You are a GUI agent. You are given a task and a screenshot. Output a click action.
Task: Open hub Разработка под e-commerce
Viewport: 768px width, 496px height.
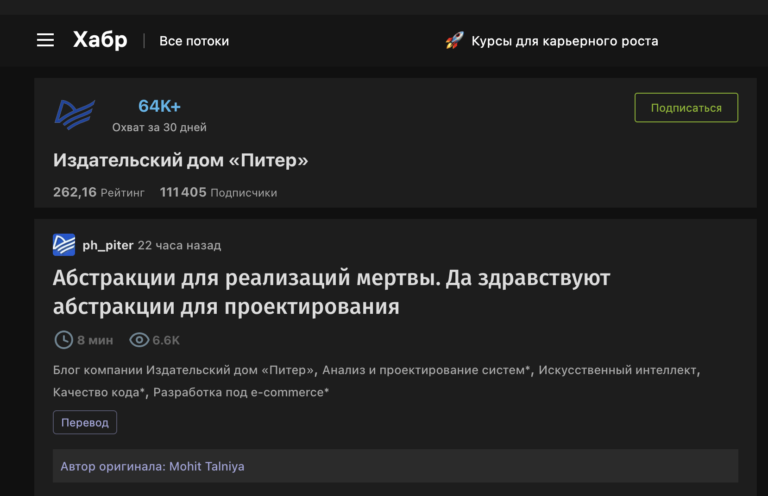point(241,392)
